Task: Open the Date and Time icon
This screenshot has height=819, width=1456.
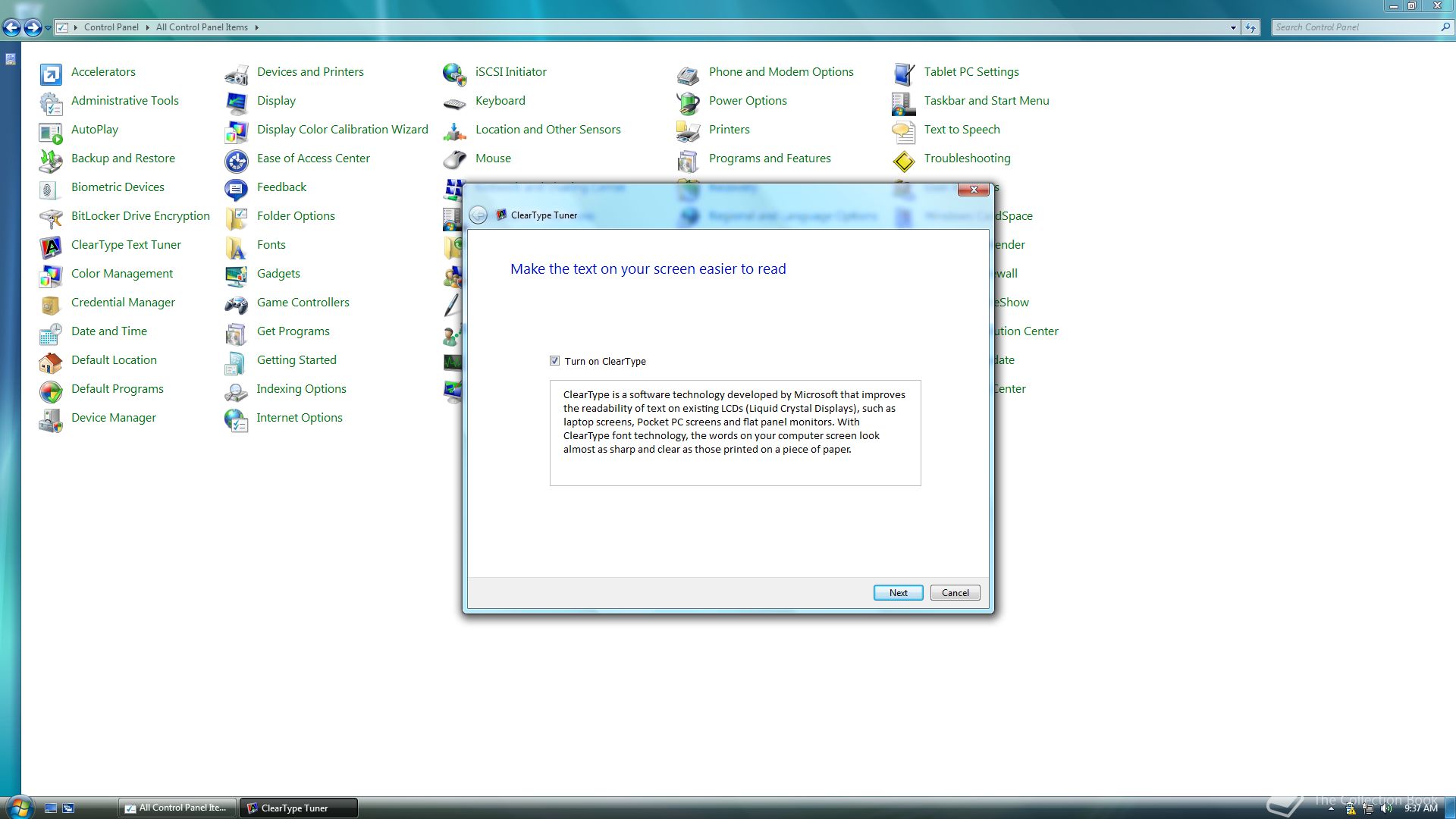Action: point(51,333)
